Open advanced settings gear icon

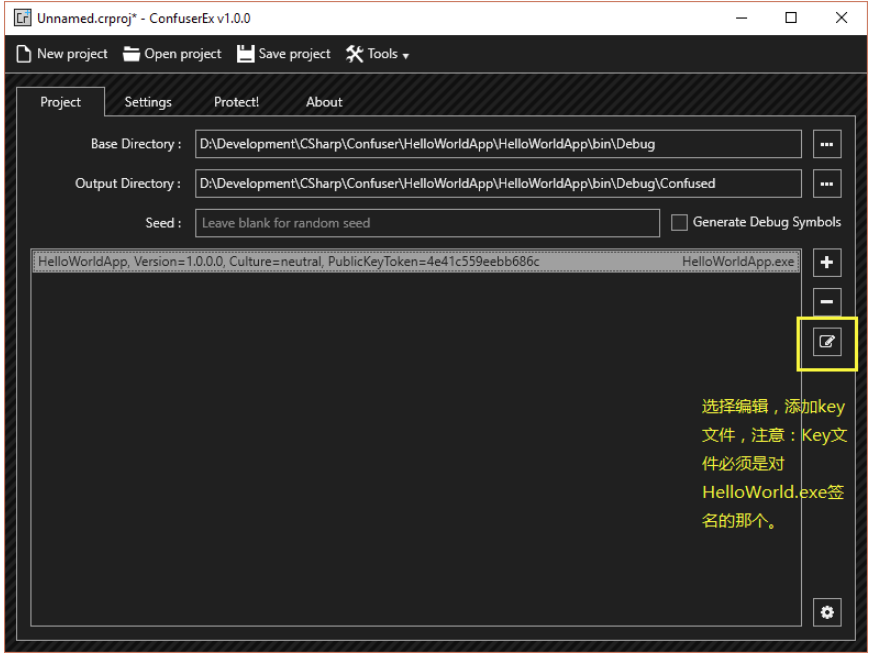coord(827,612)
